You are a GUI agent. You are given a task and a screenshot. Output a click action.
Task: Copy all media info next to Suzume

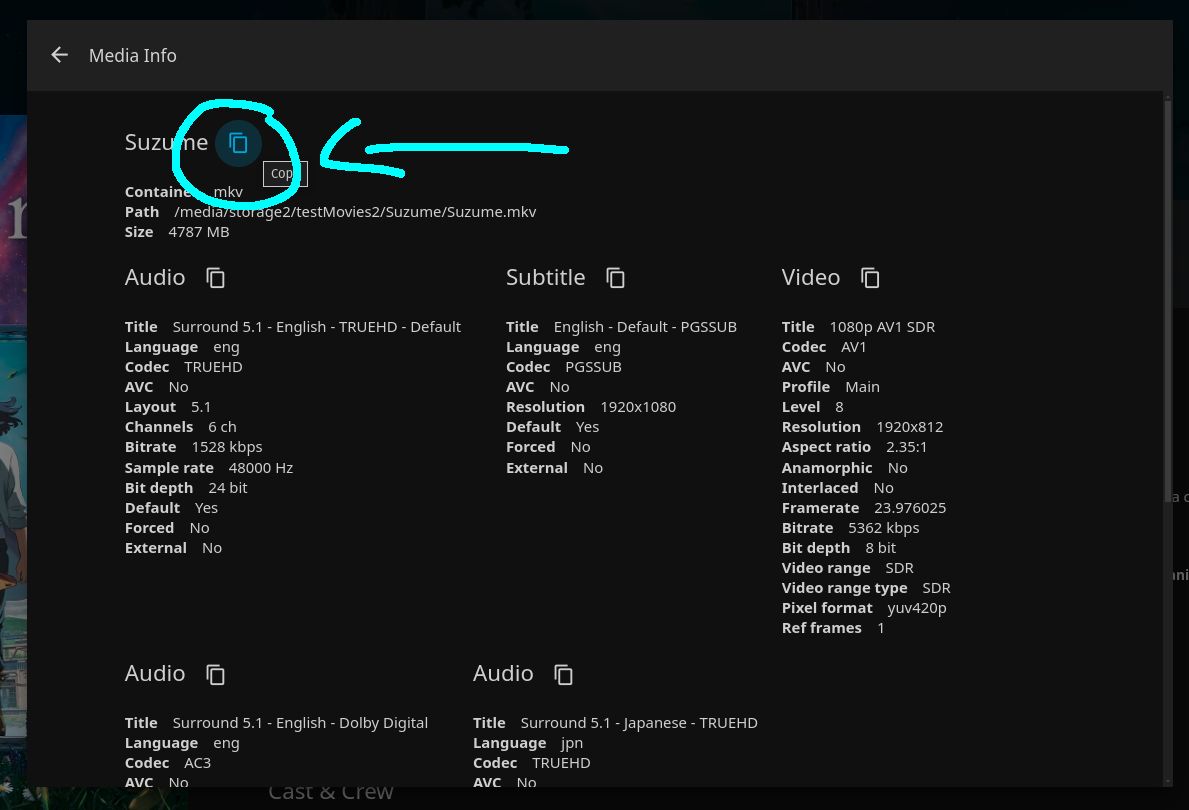click(238, 143)
